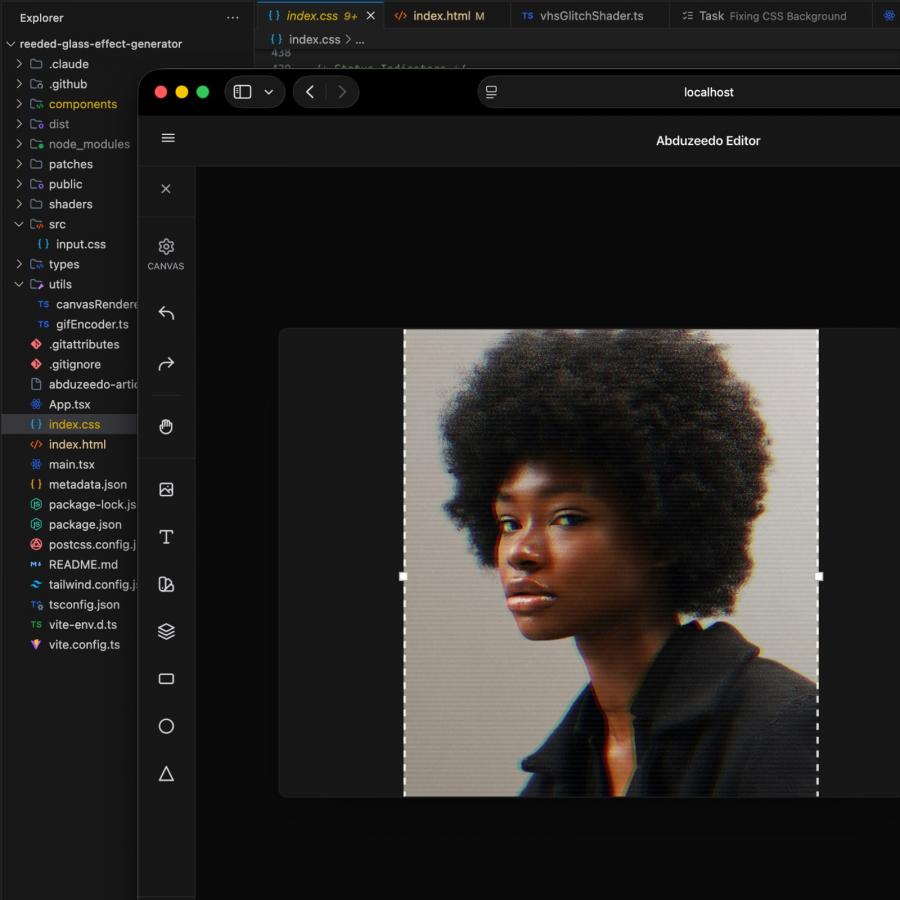Screen dimensions: 900x900
Task: Select the Text tool in the editor toolbar
Action: 166,537
